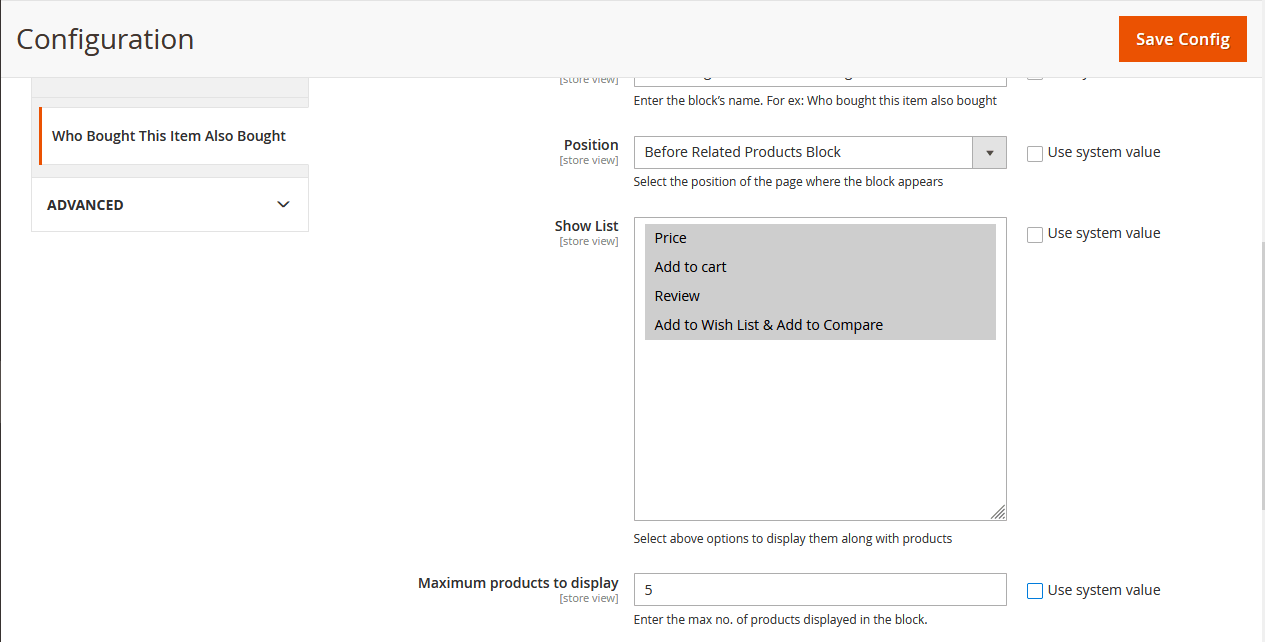
Task: Click the Position field label
Action: [591, 145]
